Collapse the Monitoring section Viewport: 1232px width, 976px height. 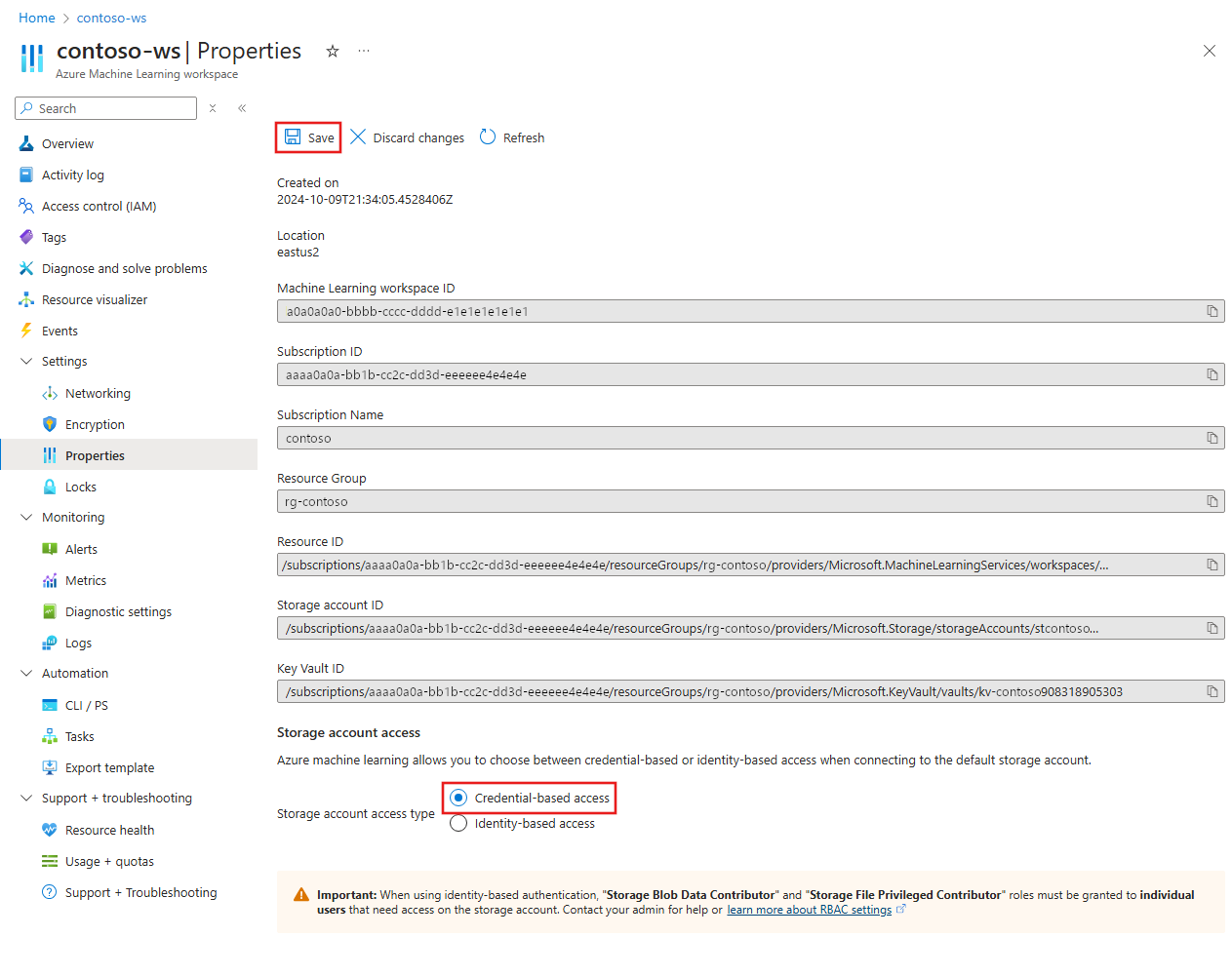(26, 517)
